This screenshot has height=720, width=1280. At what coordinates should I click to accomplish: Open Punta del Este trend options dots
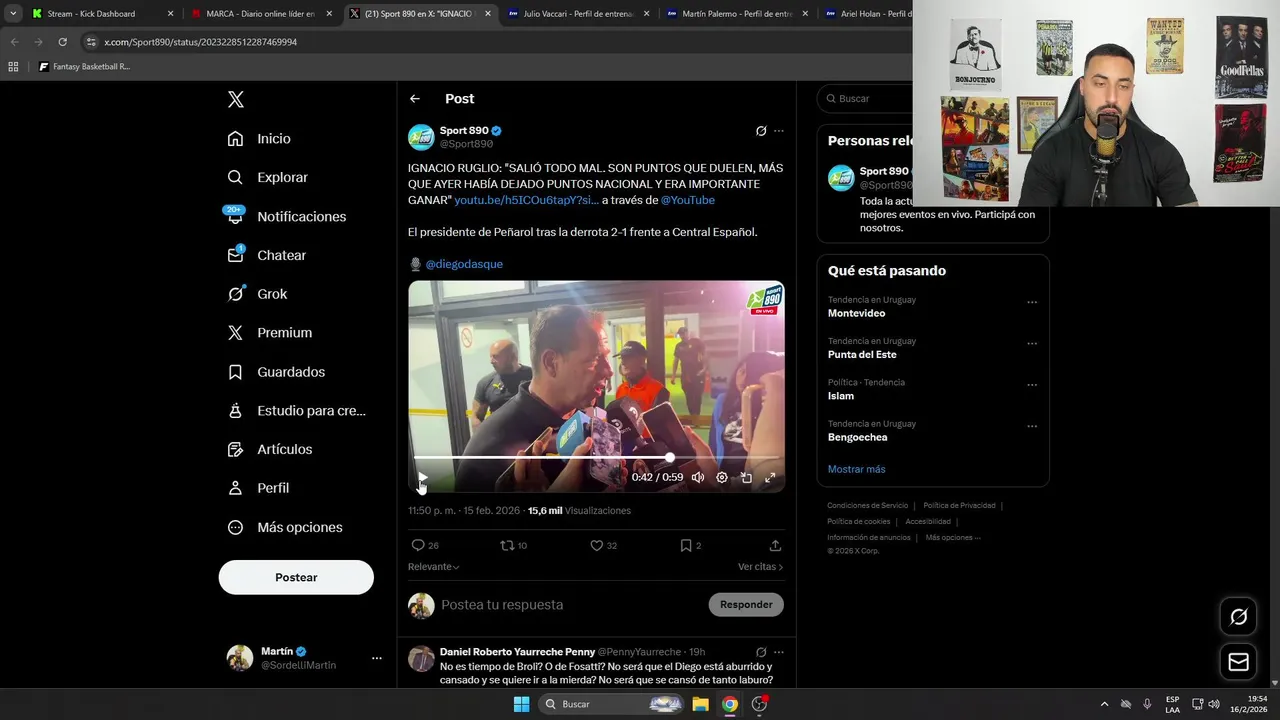(x=1032, y=343)
